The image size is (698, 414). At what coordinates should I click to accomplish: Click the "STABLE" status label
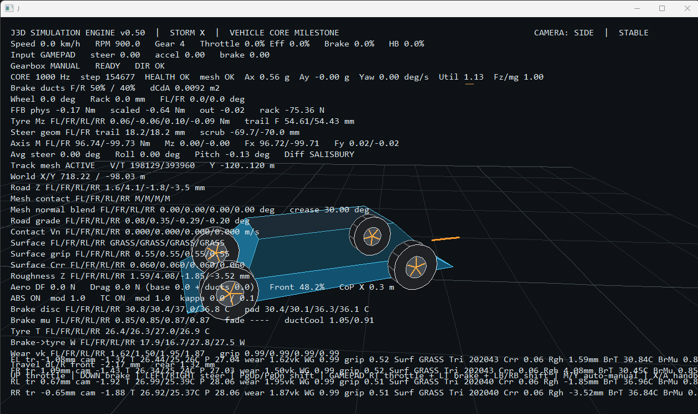[x=633, y=33]
